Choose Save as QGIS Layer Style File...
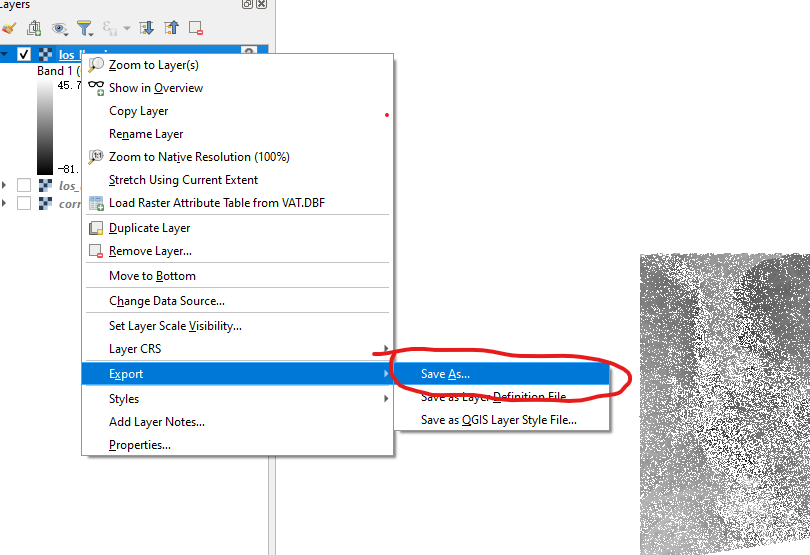The image size is (810, 555). (502, 420)
